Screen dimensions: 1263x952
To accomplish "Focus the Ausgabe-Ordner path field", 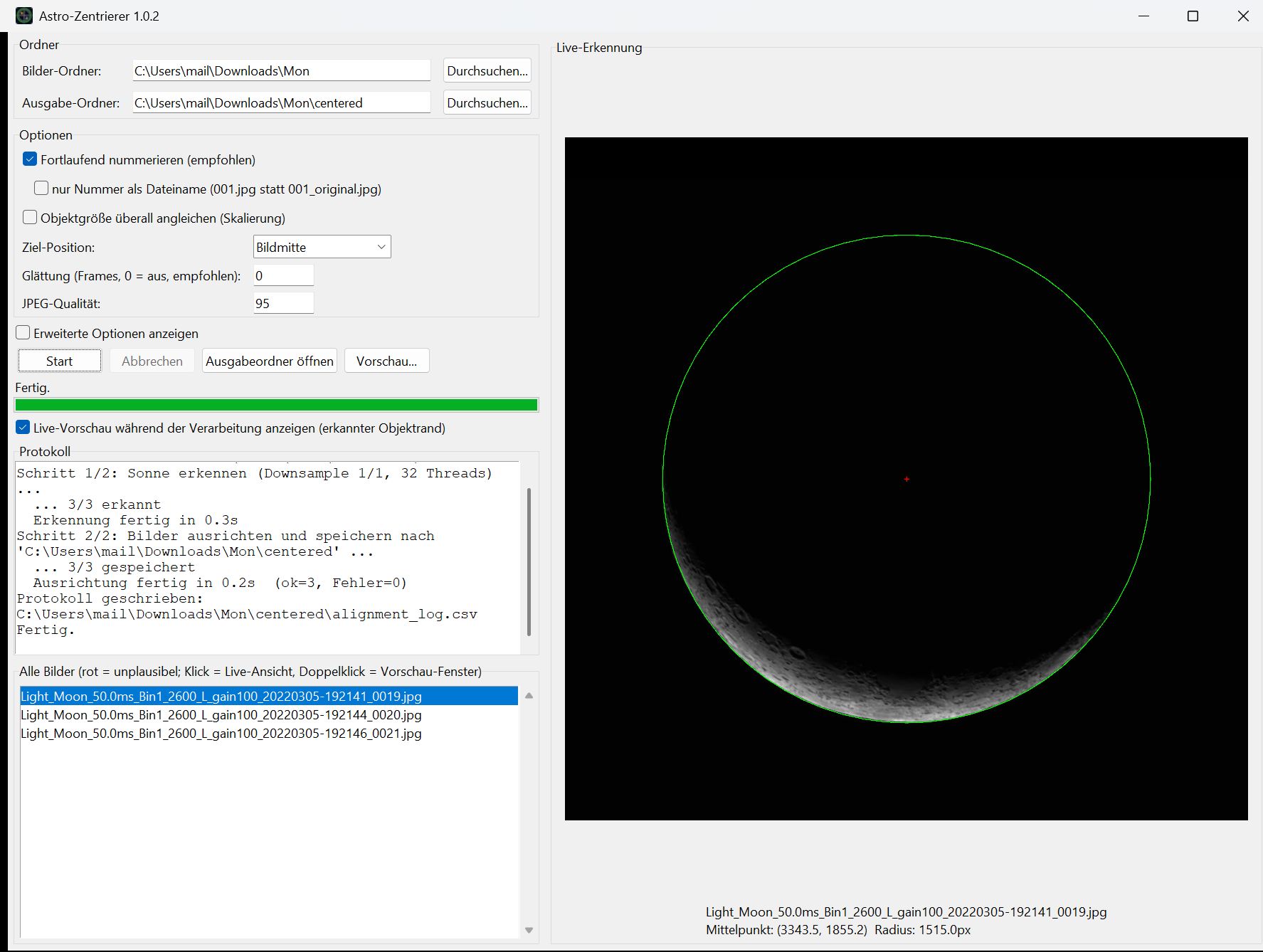I will (282, 102).
